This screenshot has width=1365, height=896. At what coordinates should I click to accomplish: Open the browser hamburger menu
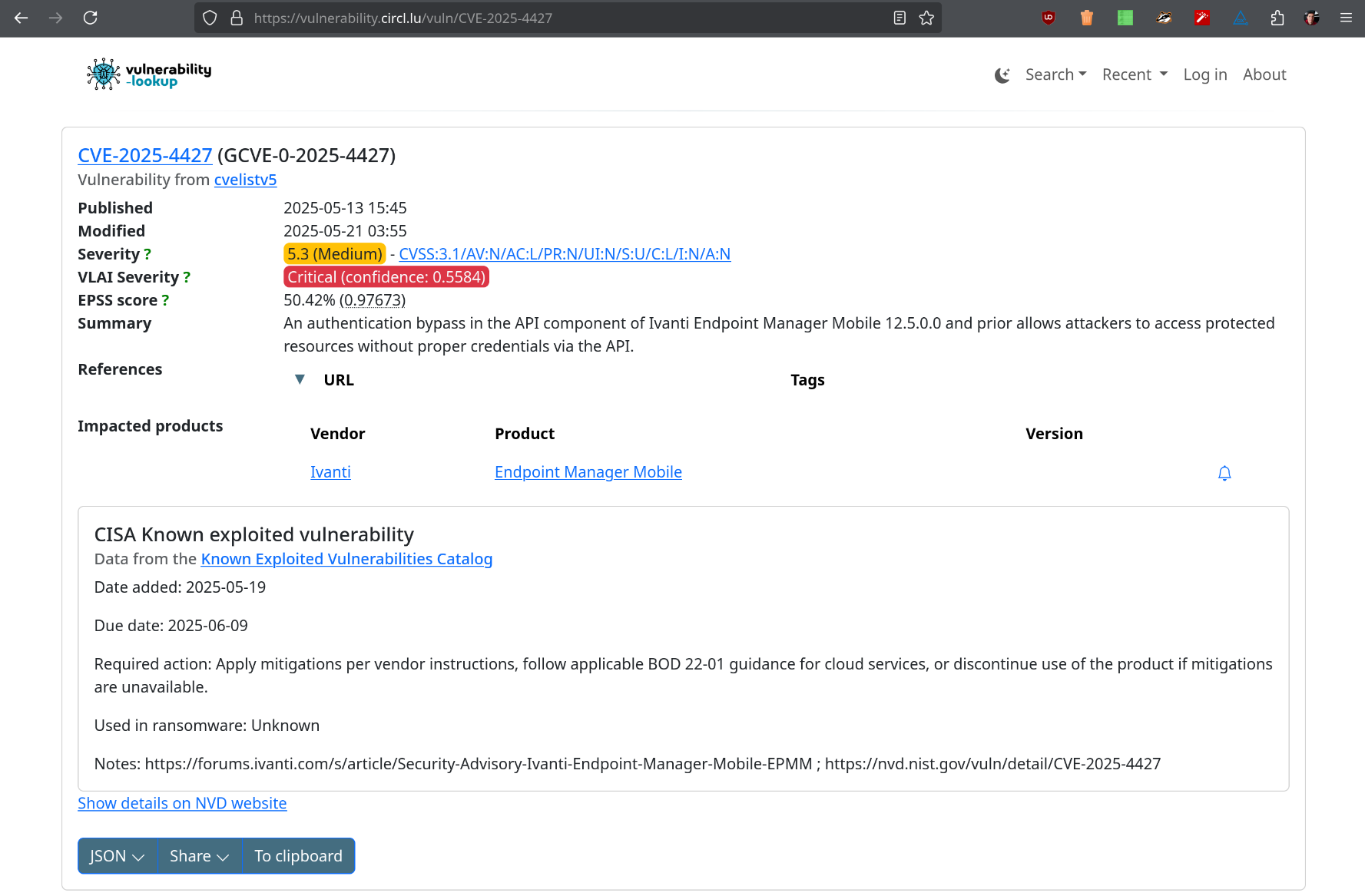point(1346,18)
